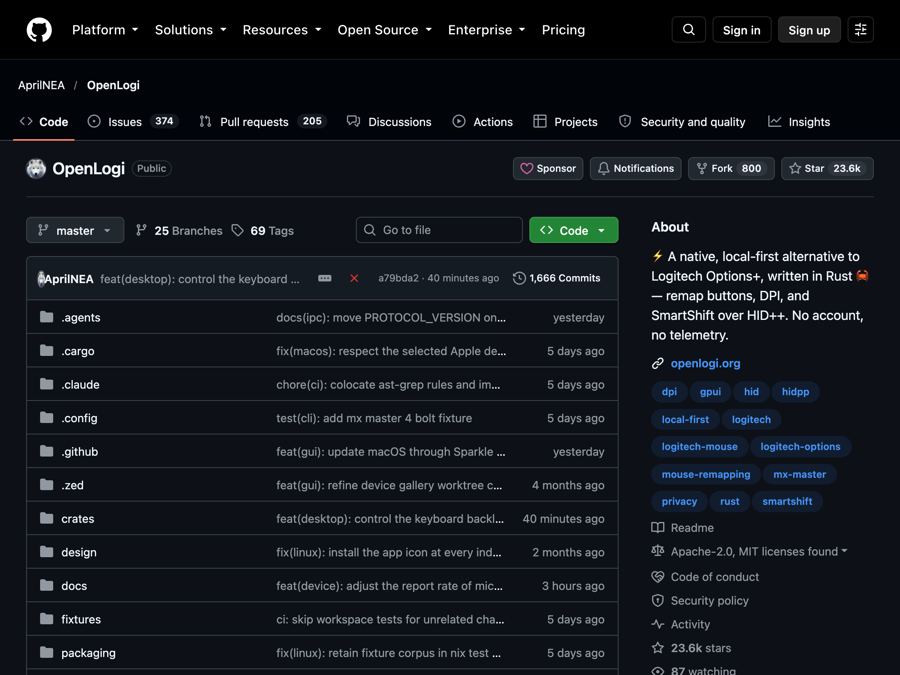900x675 pixels.
Task: Click the Code of conduct heart icon
Action: pos(658,577)
